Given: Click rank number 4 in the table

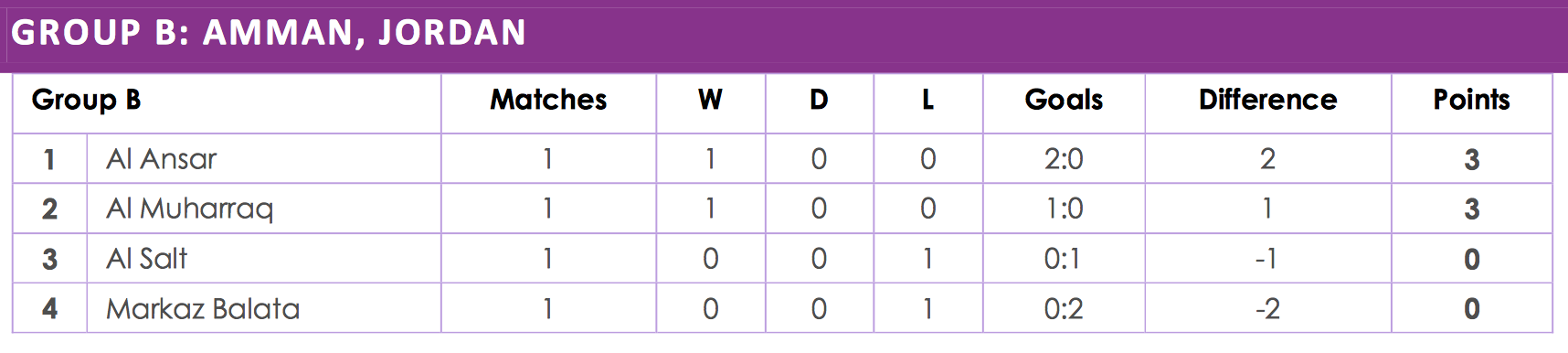Looking at the screenshot, I should (49, 309).
